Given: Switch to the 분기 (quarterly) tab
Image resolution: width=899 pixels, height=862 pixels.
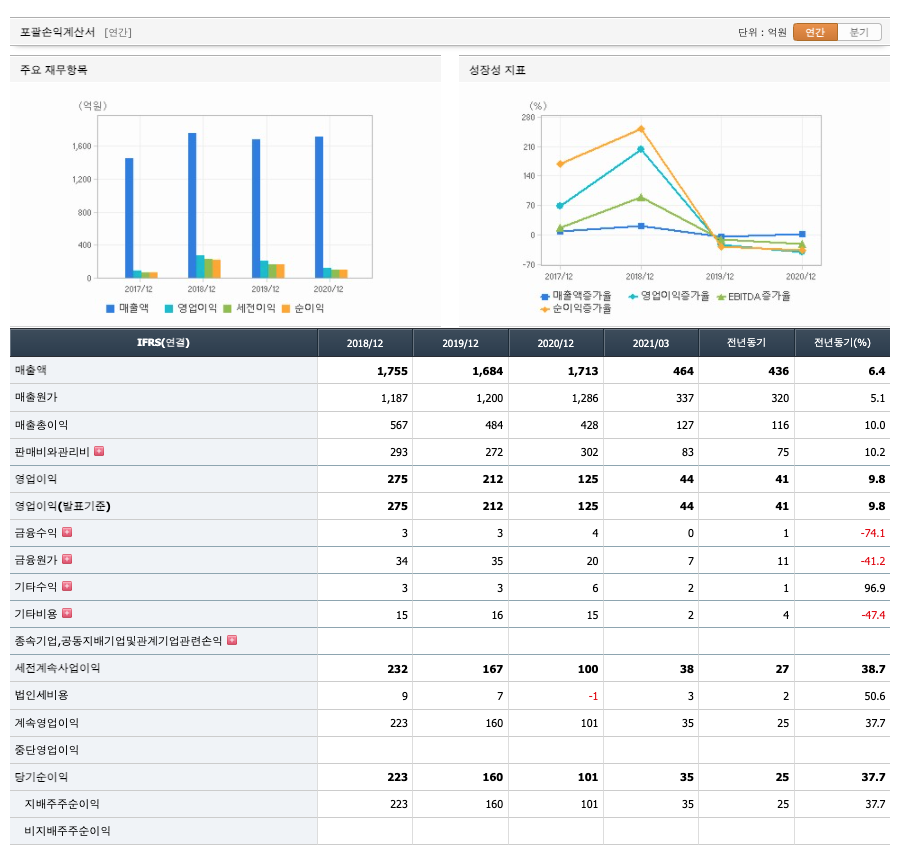Looking at the screenshot, I should [859, 32].
